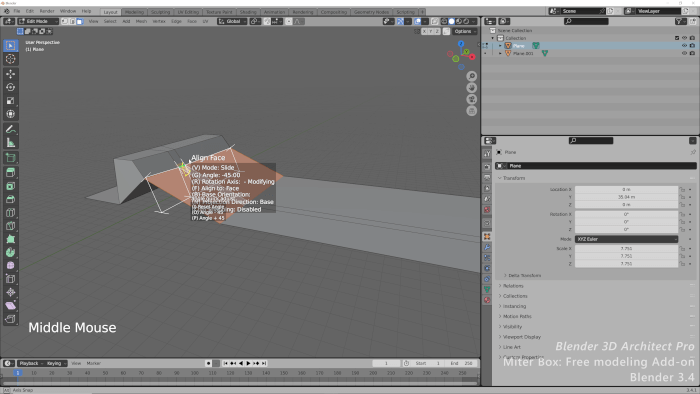
Task: Select the Add Cube tool
Action: tap(11, 158)
